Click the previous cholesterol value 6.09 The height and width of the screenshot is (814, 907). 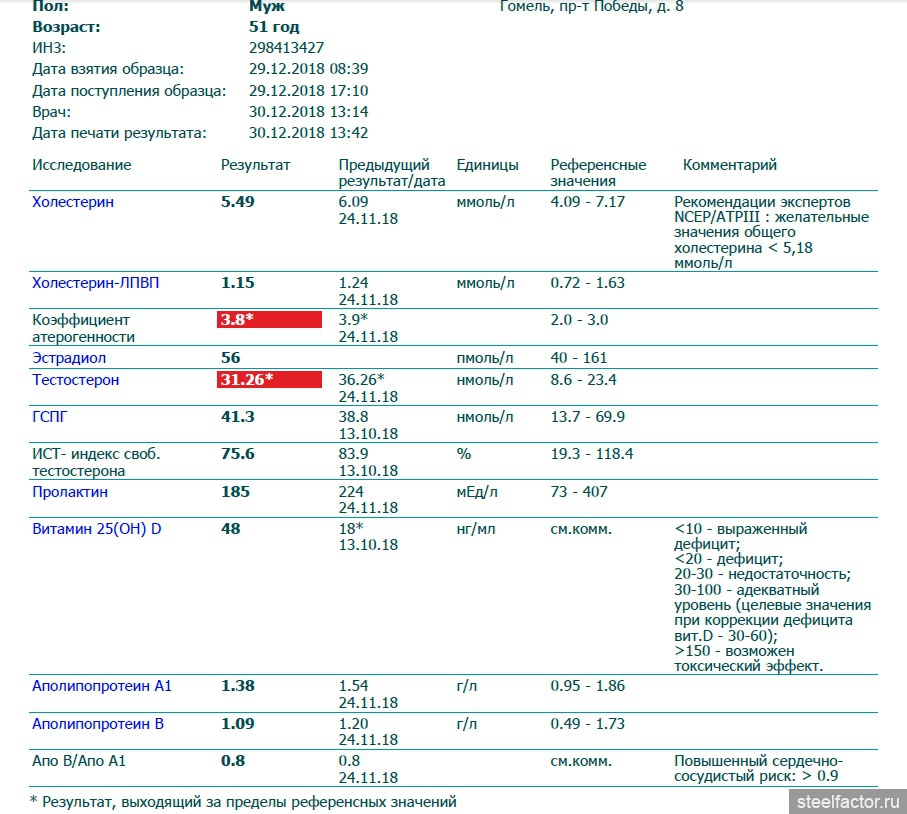click(x=353, y=202)
